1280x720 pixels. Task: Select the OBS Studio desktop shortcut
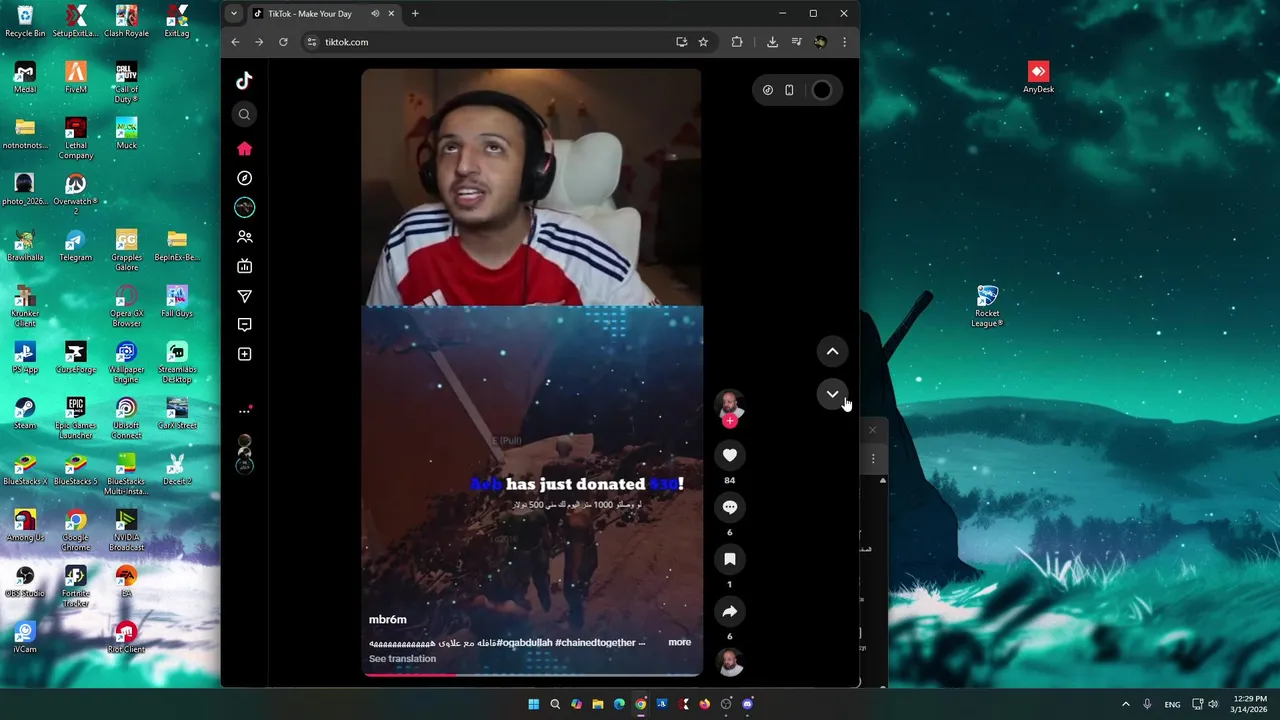coord(25,582)
